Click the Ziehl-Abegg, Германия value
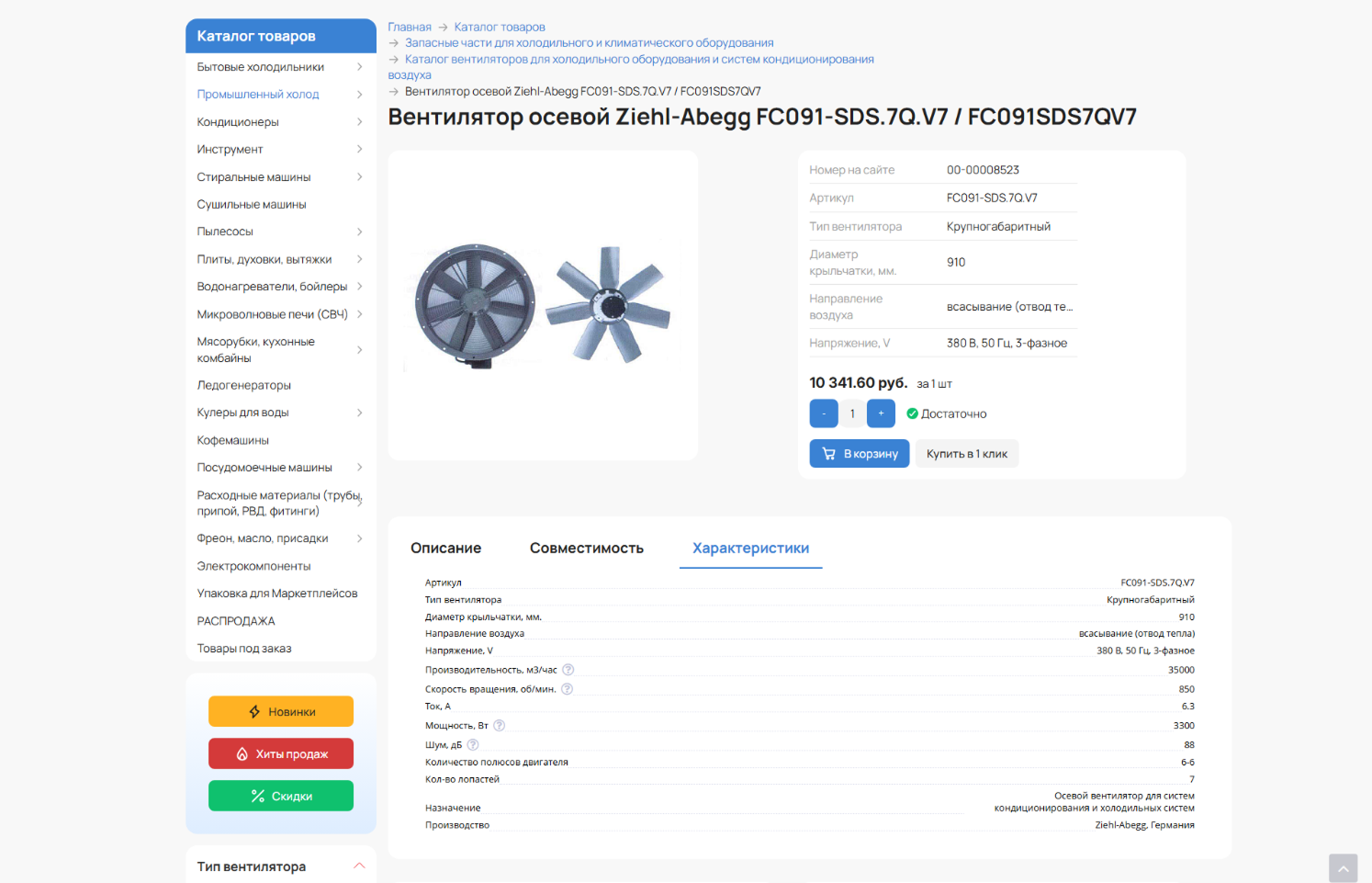This screenshot has width=1372, height=883. click(x=1144, y=825)
